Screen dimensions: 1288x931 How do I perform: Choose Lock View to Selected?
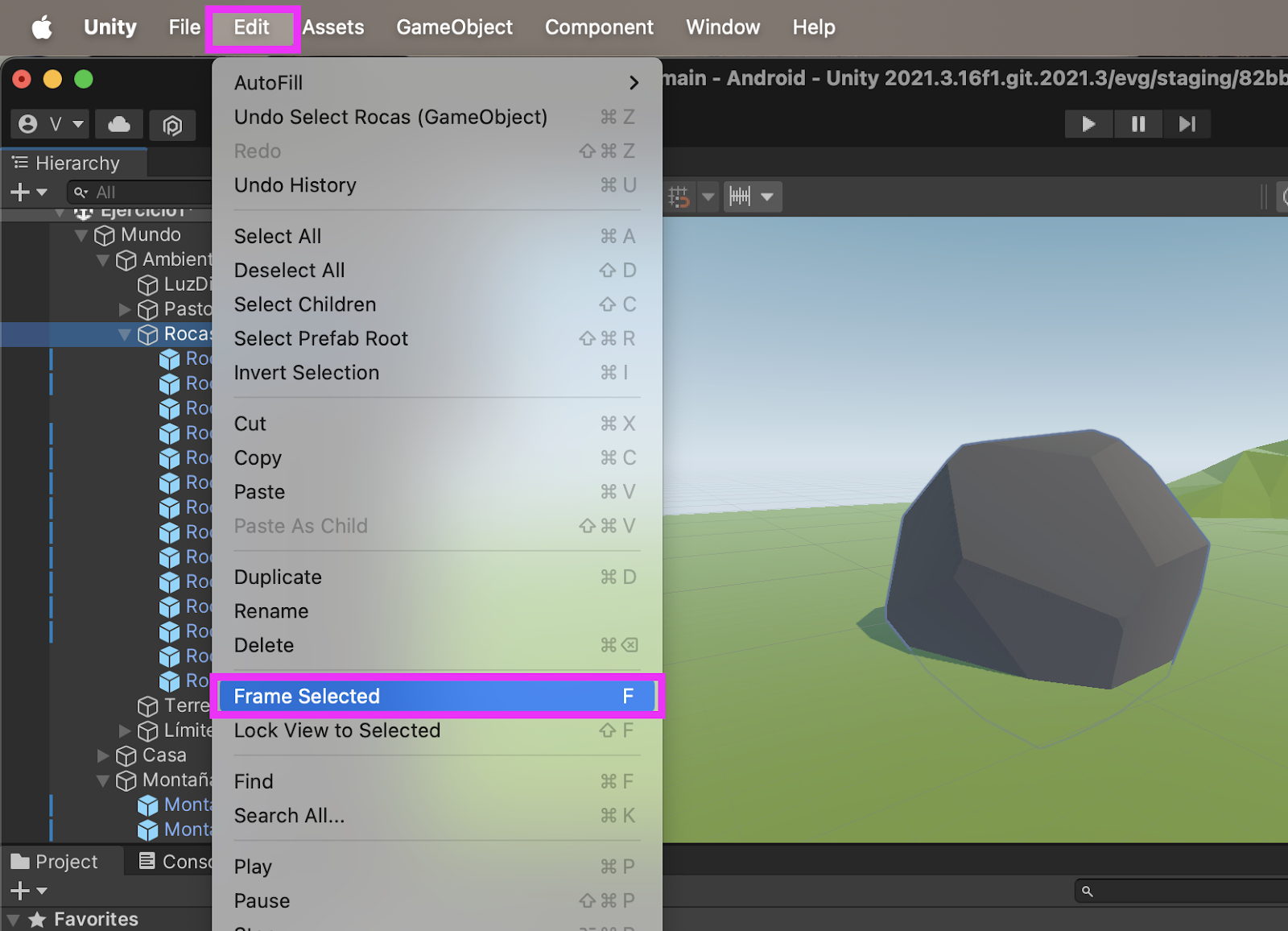[437, 730]
